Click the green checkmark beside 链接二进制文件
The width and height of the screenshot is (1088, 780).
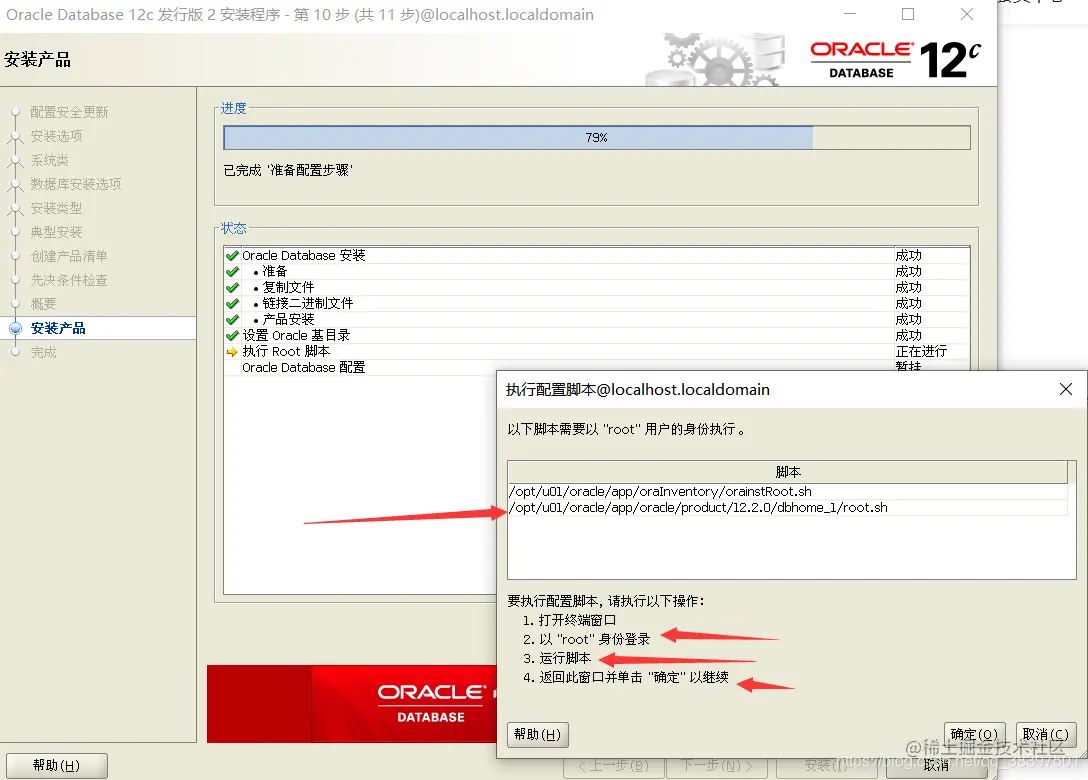[232, 303]
